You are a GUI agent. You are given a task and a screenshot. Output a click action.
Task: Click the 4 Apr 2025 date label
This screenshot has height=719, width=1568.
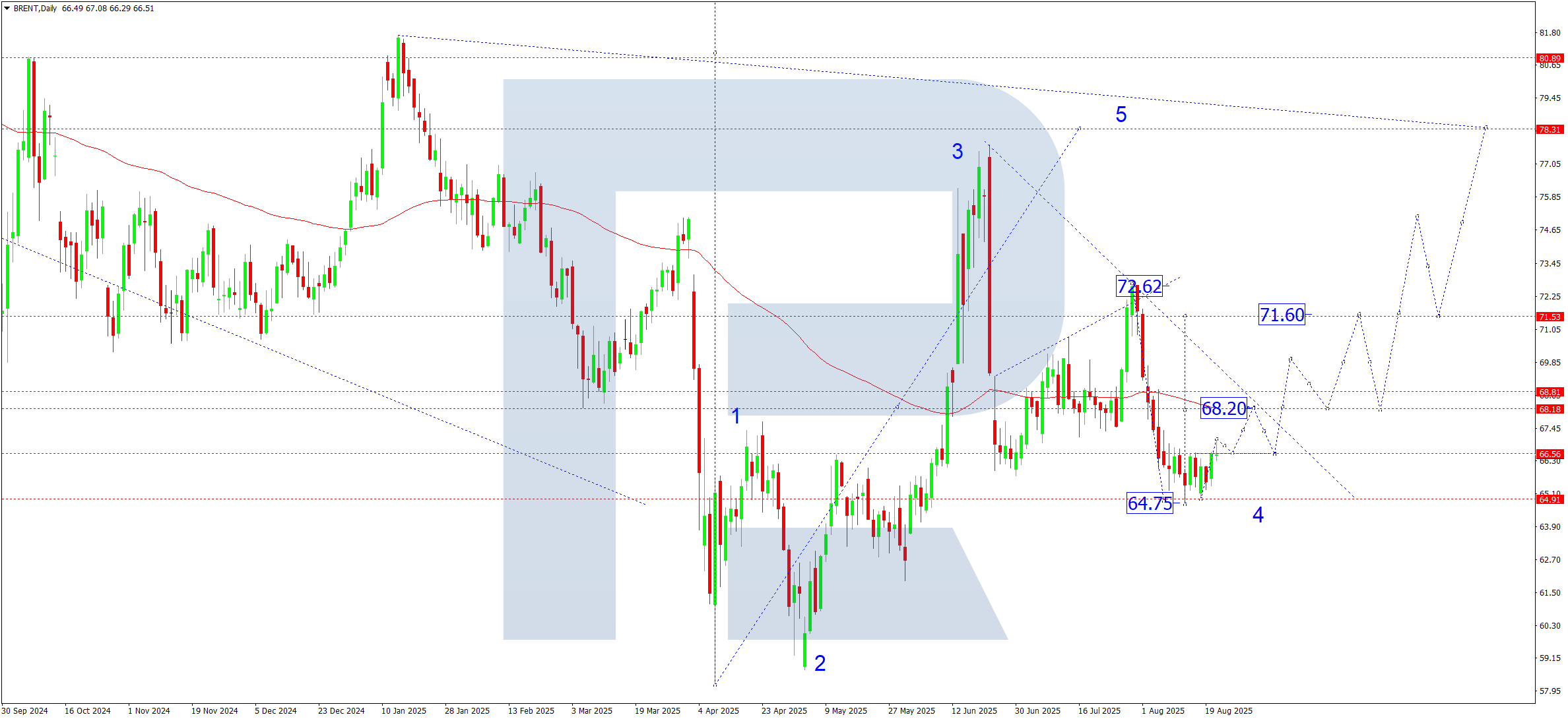coord(718,710)
